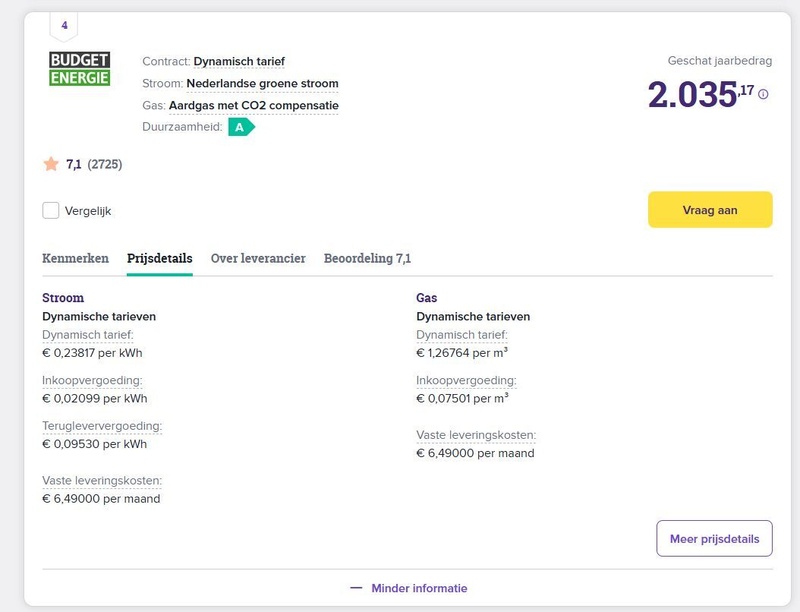Click Gas Vaste leveringskosten label
This screenshot has width=800, height=612.
[x=476, y=435]
